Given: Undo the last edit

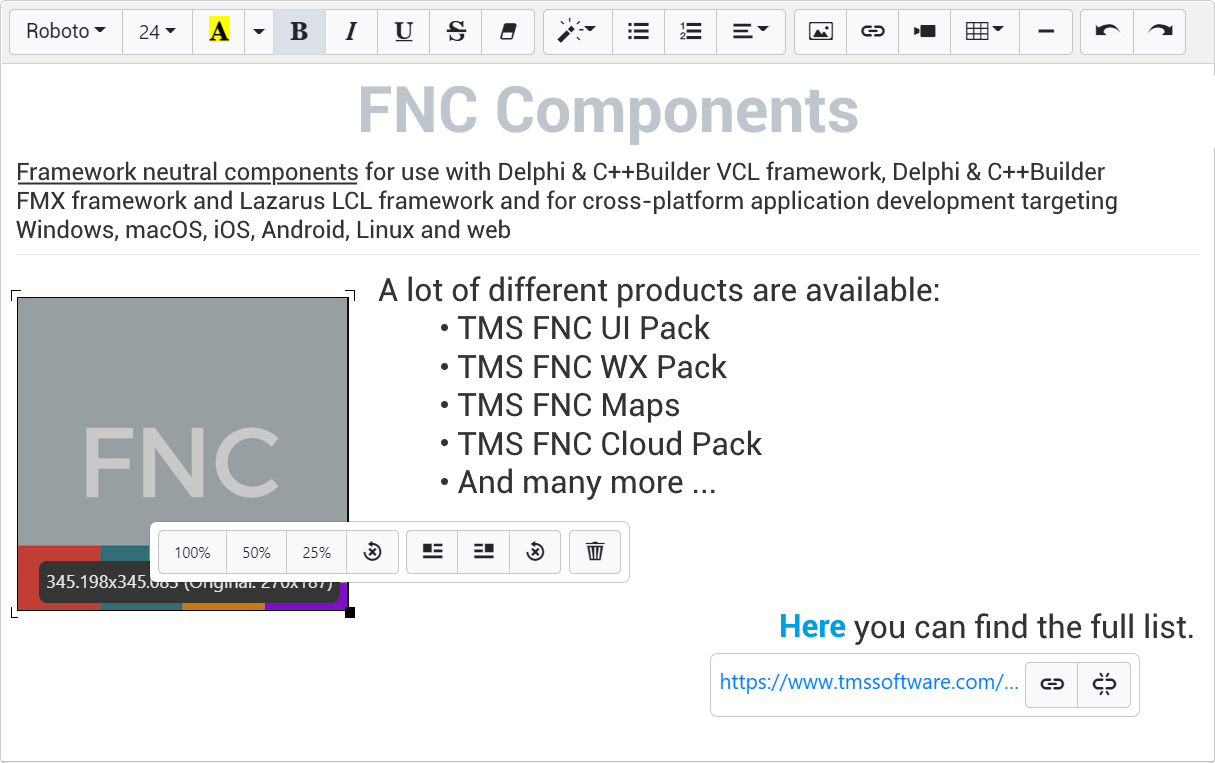Looking at the screenshot, I should pyautogui.click(x=1106, y=31).
